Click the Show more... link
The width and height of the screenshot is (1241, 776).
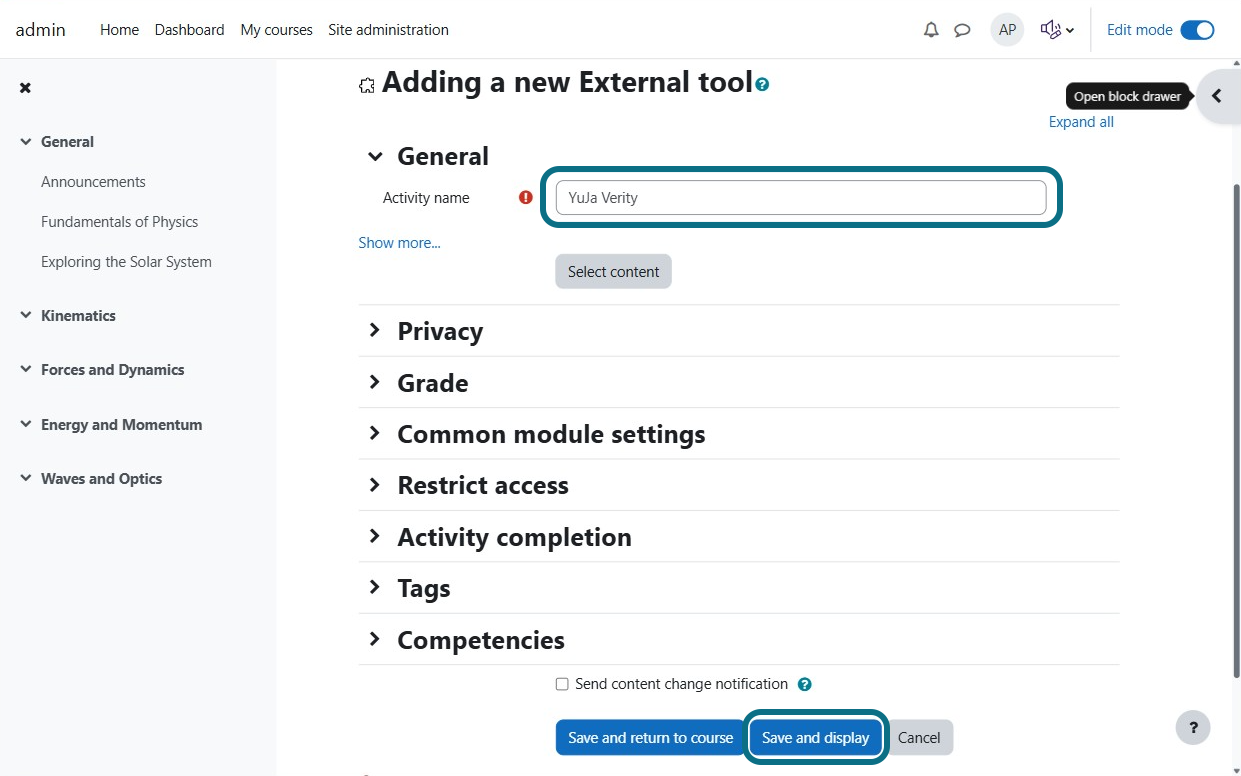[x=399, y=242]
